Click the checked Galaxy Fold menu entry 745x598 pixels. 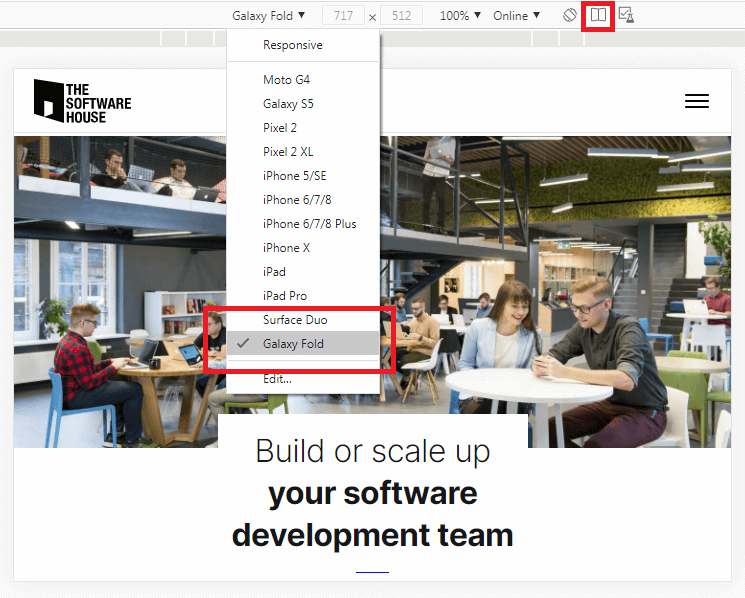[303, 343]
